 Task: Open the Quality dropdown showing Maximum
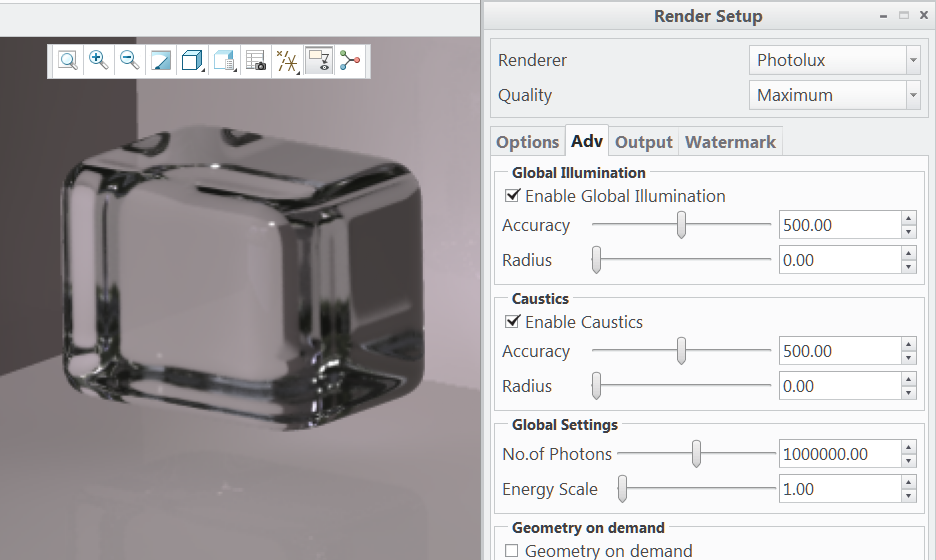(x=835, y=96)
